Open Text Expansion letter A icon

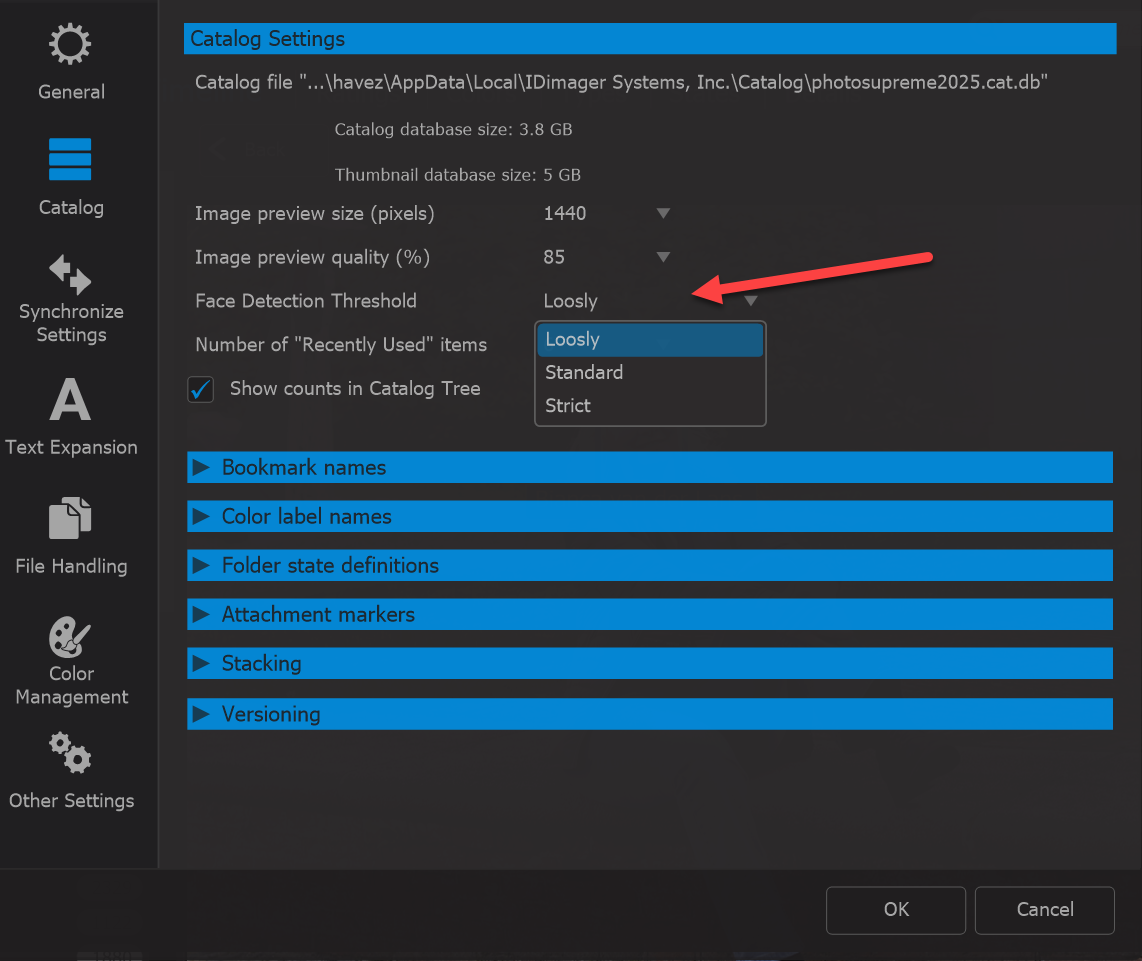[x=70, y=399]
